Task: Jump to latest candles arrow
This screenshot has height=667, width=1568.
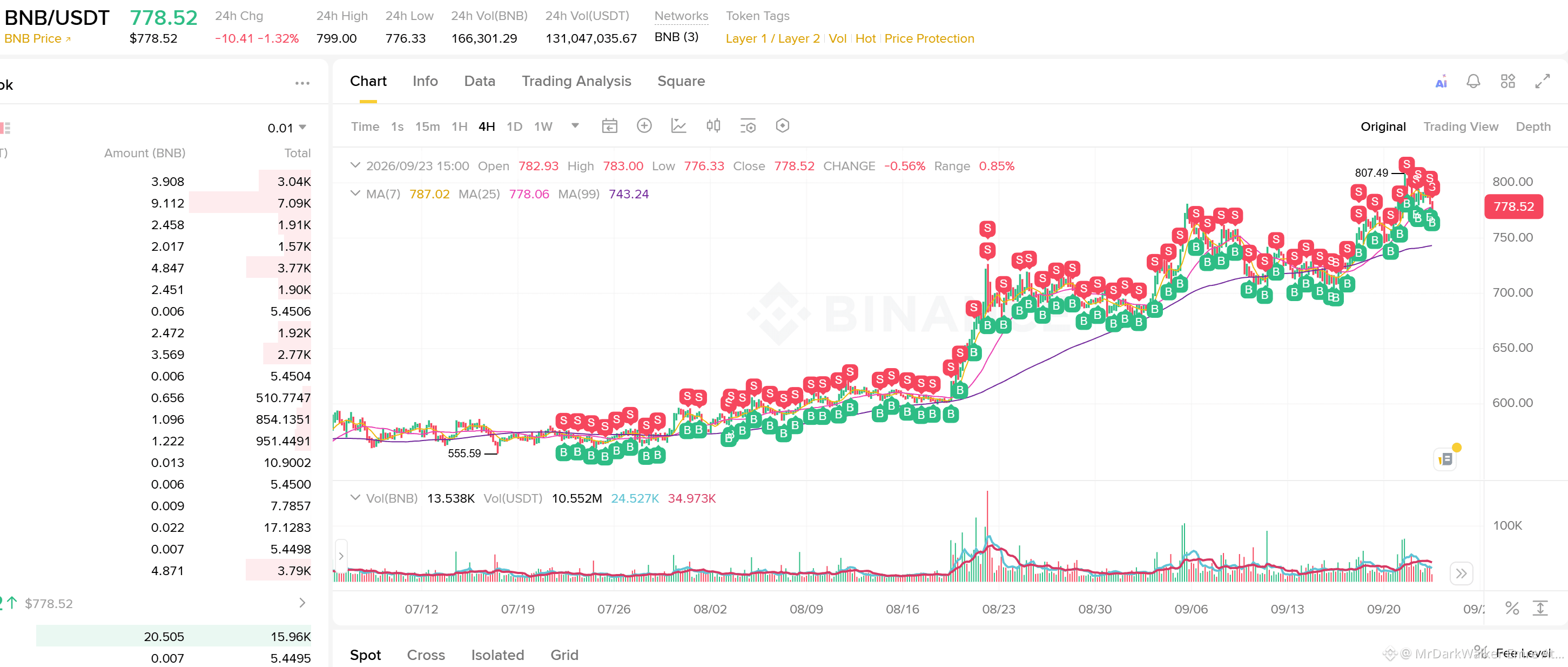Action: pos(1461,573)
